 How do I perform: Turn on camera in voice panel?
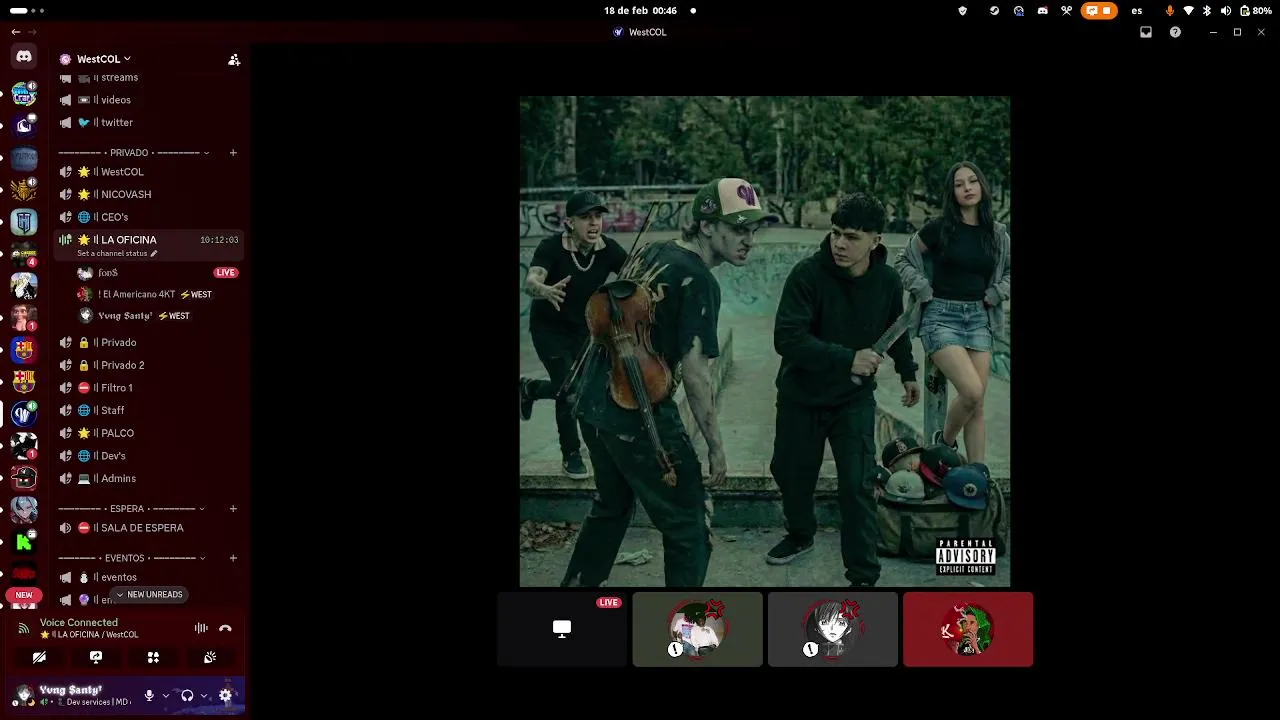[x=39, y=657]
